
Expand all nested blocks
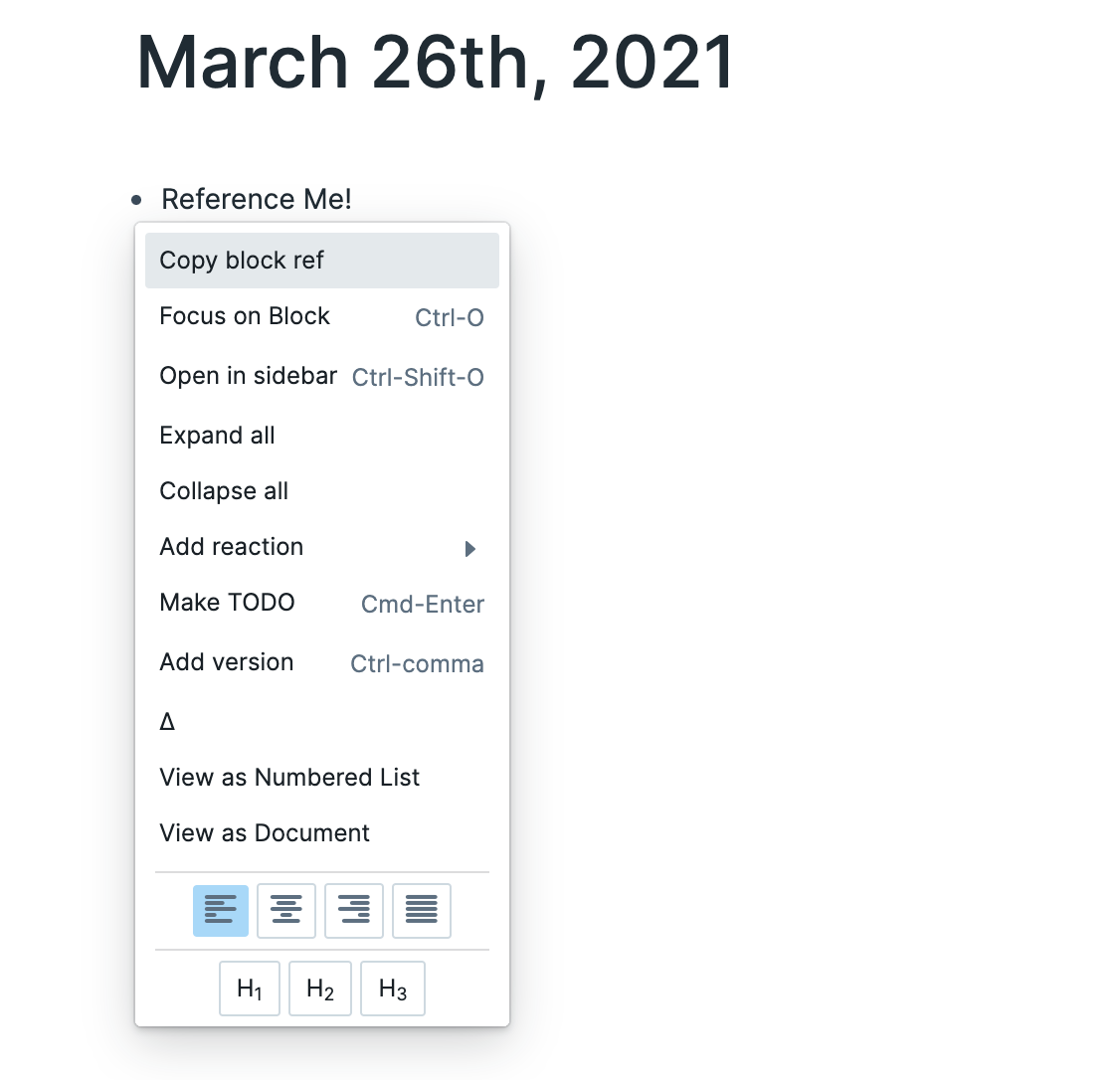[217, 435]
